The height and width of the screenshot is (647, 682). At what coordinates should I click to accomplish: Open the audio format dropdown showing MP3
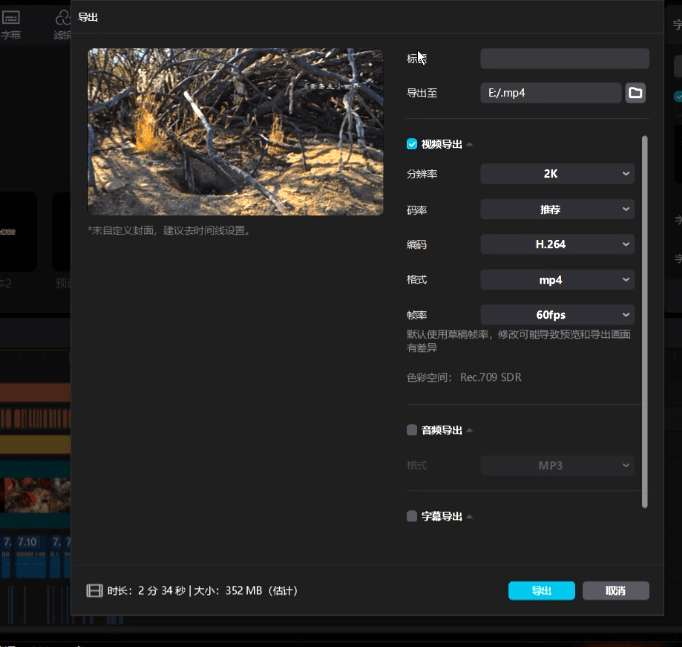[x=557, y=465]
